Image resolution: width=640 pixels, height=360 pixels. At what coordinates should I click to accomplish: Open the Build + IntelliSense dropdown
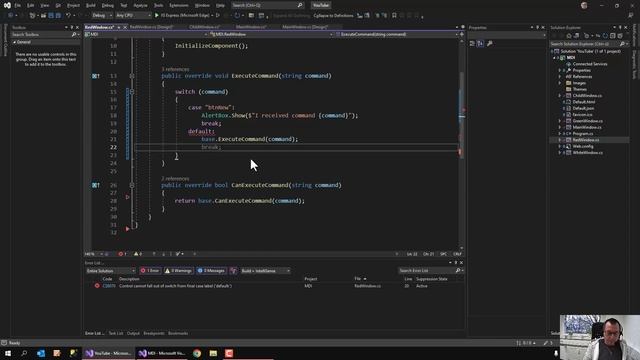click(265, 271)
